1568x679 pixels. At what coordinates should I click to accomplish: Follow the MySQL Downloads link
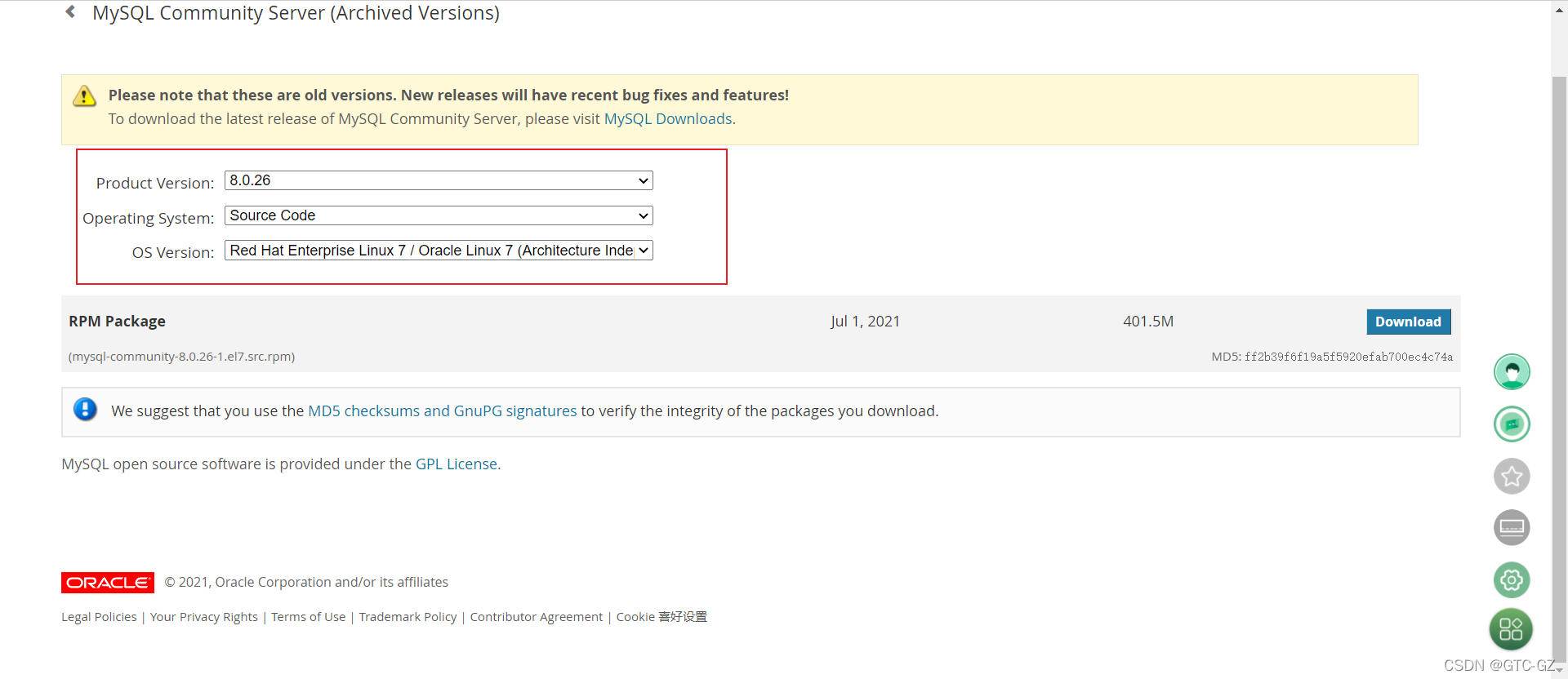(668, 119)
